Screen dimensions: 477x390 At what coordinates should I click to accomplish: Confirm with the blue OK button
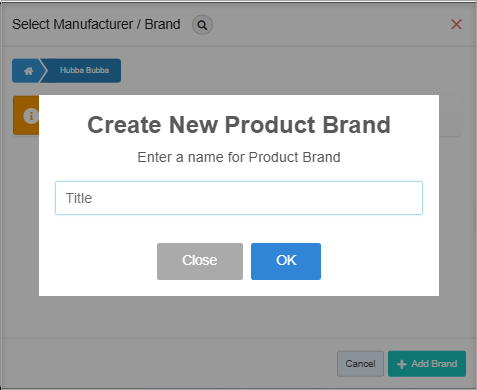(286, 261)
